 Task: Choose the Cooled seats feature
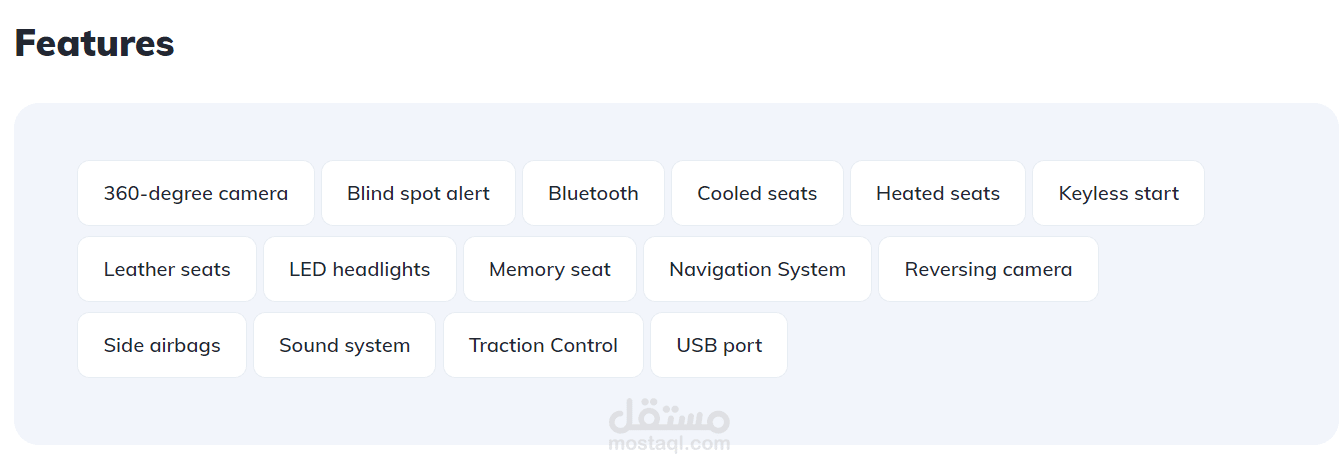(757, 193)
